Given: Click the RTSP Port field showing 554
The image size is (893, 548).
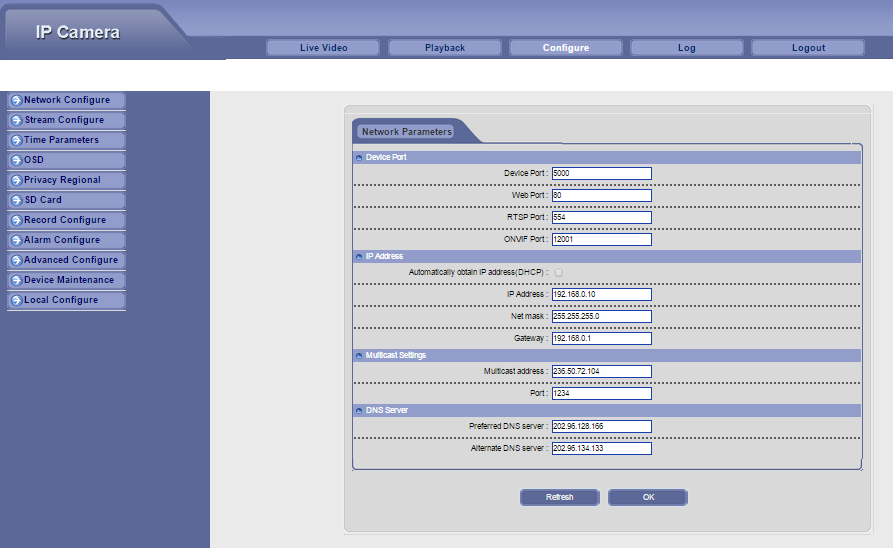Looking at the screenshot, I should [x=601, y=218].
